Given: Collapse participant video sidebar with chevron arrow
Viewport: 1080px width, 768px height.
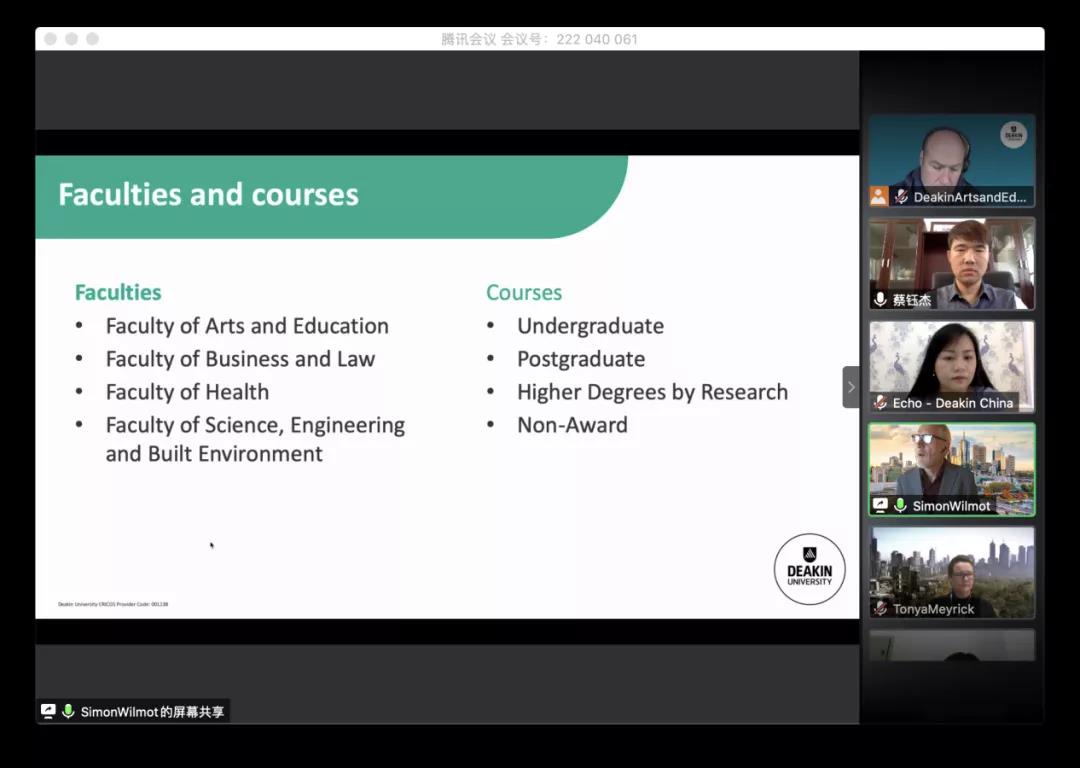Looking at the screenshot, I should (851, 387).
